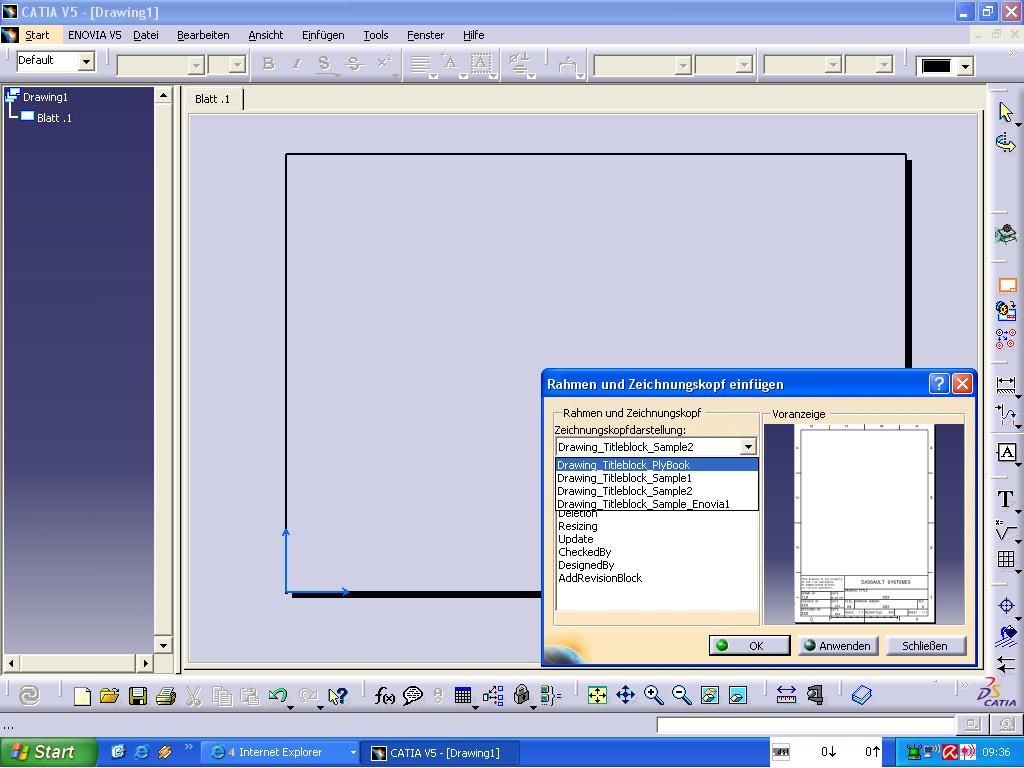
Task: Click the What's This help cursor icon
Action: [338, 696]
